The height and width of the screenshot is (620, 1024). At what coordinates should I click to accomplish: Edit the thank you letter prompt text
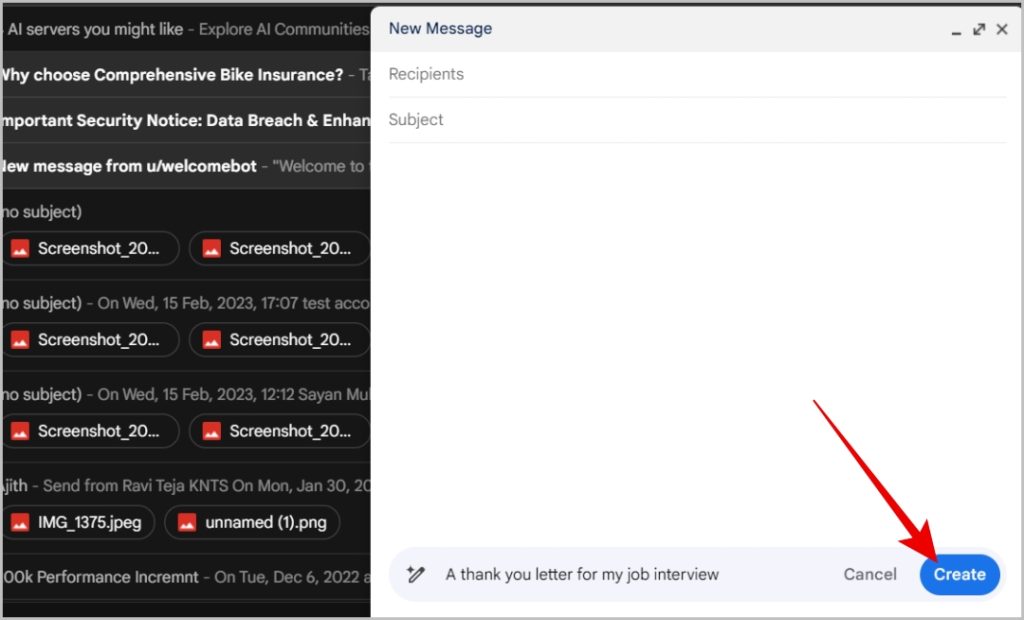(x=582, y=574)
